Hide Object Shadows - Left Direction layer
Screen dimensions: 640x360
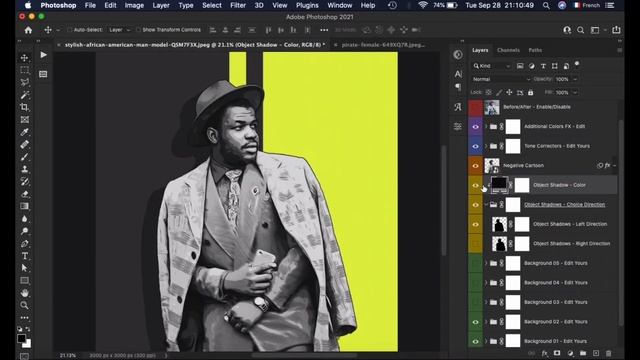476,224
